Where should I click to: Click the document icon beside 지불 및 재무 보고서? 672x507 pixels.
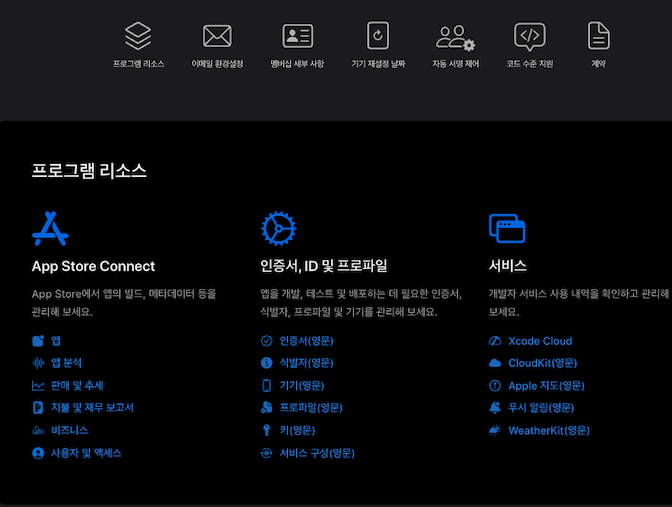38,408
